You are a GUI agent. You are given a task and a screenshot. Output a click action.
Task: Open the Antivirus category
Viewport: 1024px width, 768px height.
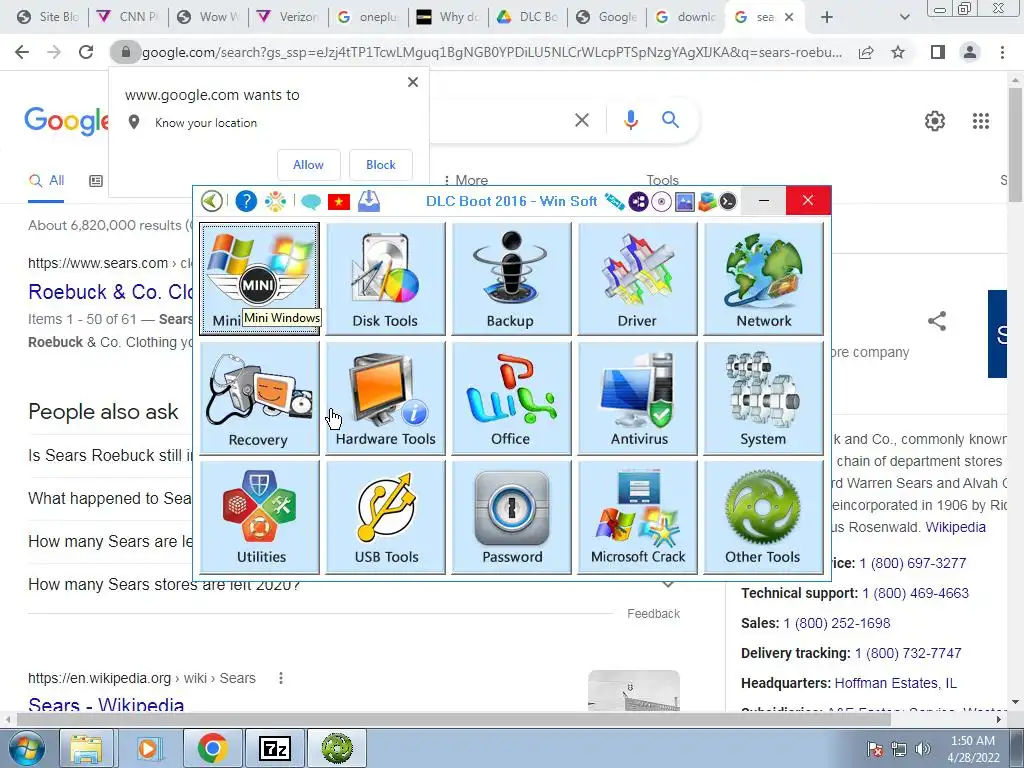(x=637, y=398)
